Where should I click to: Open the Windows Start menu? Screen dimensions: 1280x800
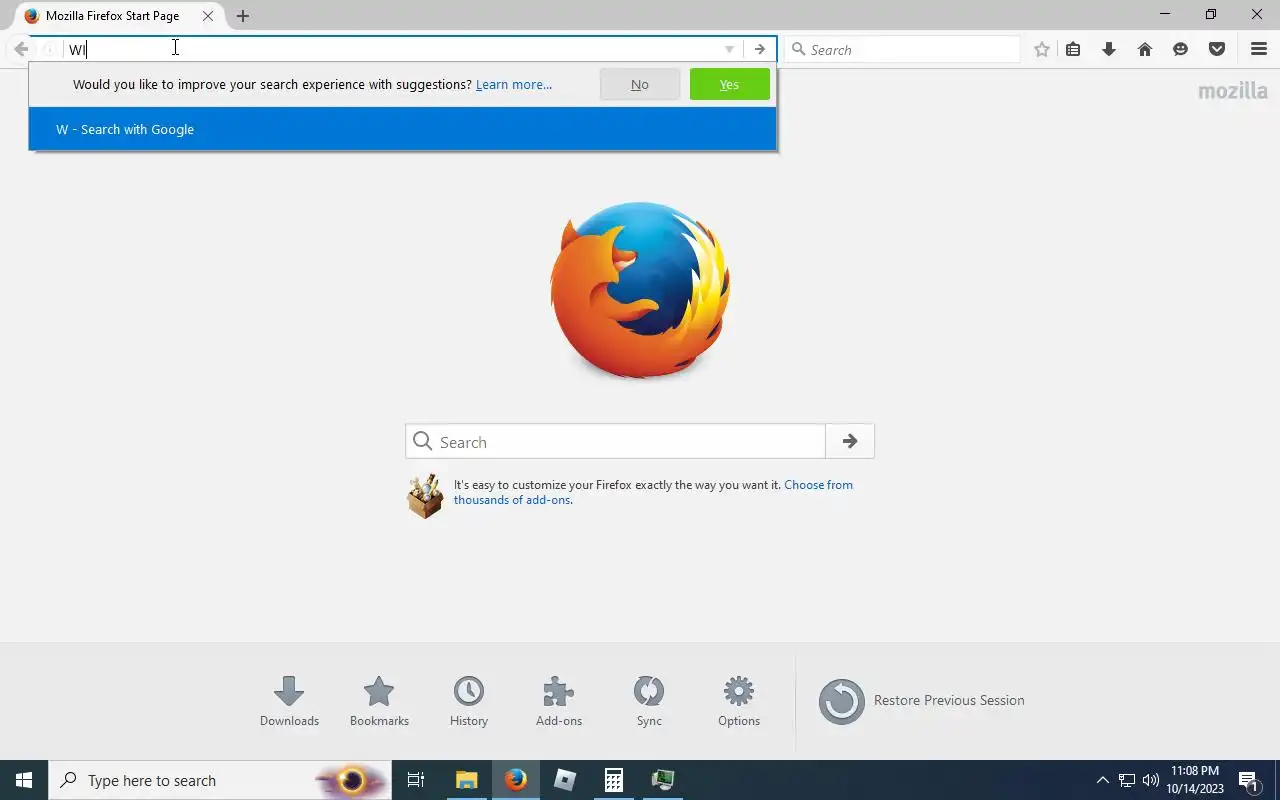(x=24, y=780)
